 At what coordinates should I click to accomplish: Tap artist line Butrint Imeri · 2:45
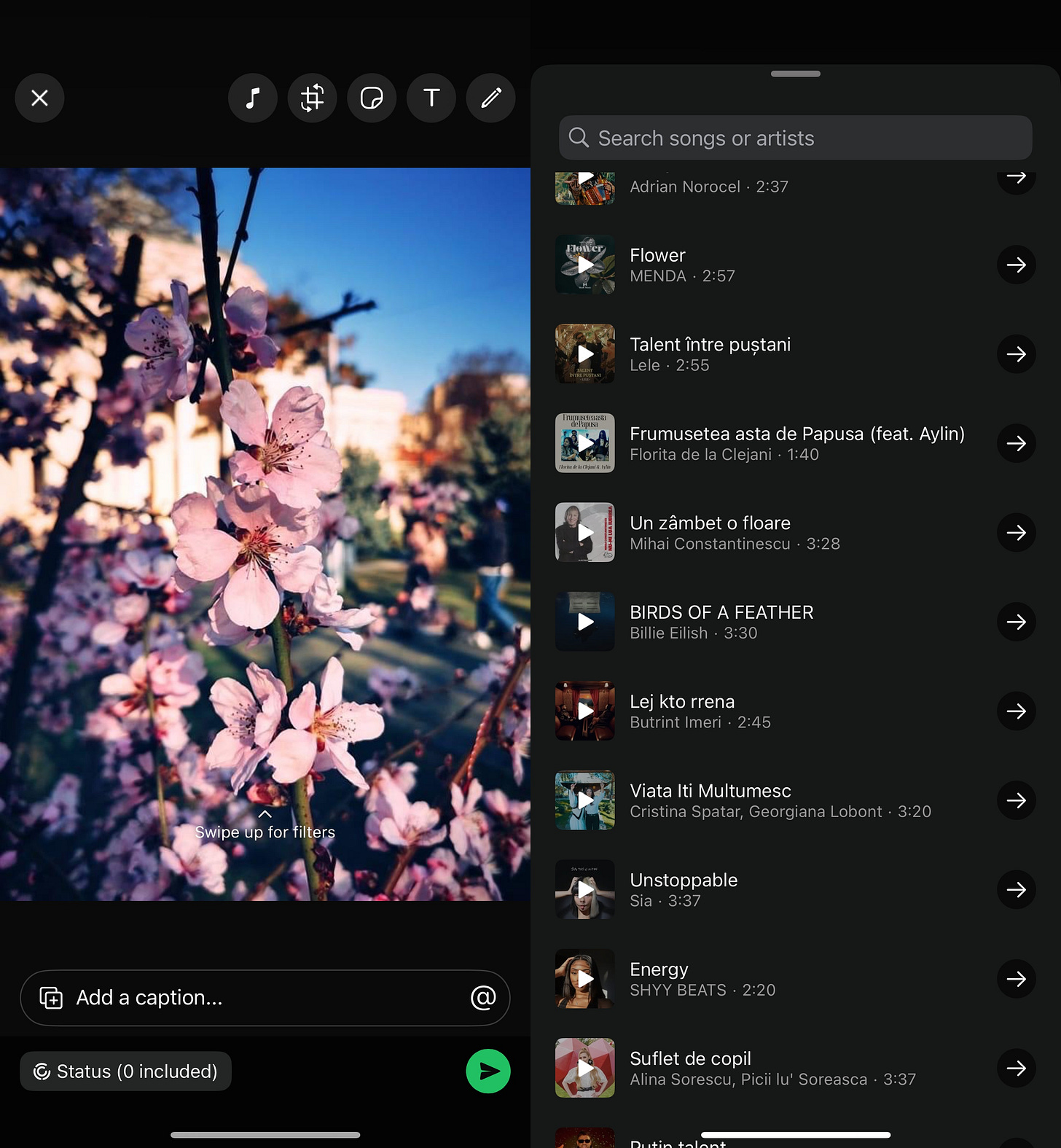tap(700, 722)
